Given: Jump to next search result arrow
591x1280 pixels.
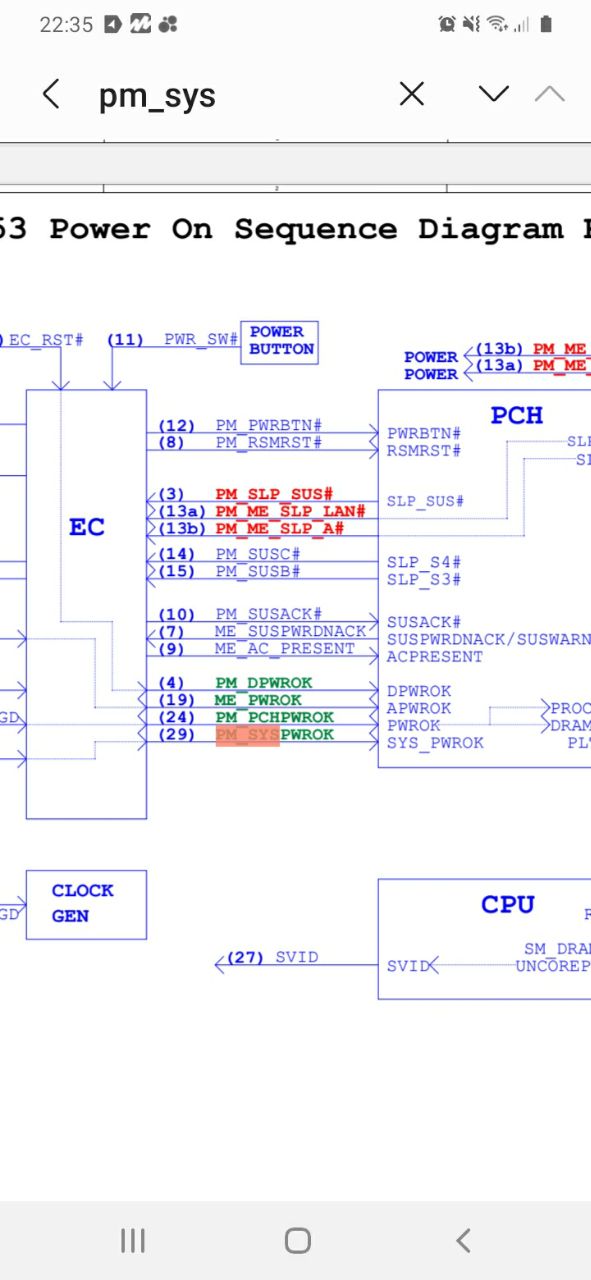Looking at the screenshot, I should [x=494, y=94].
